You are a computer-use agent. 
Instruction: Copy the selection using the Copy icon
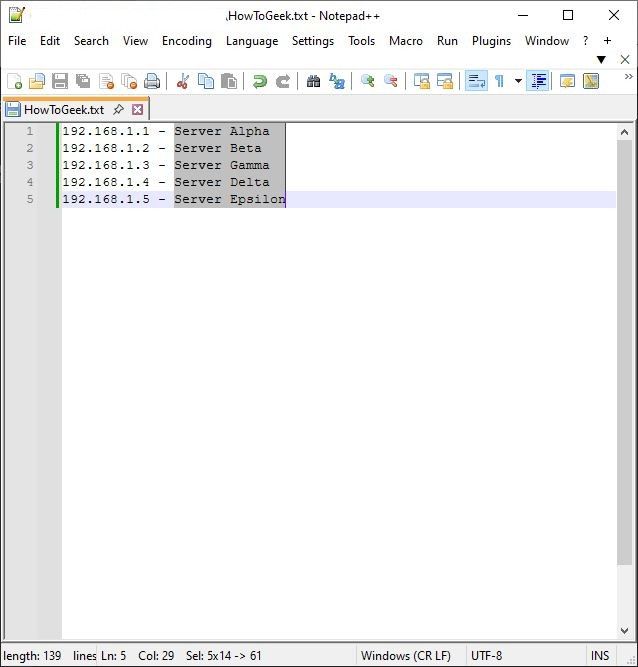(x=206, y=81)
